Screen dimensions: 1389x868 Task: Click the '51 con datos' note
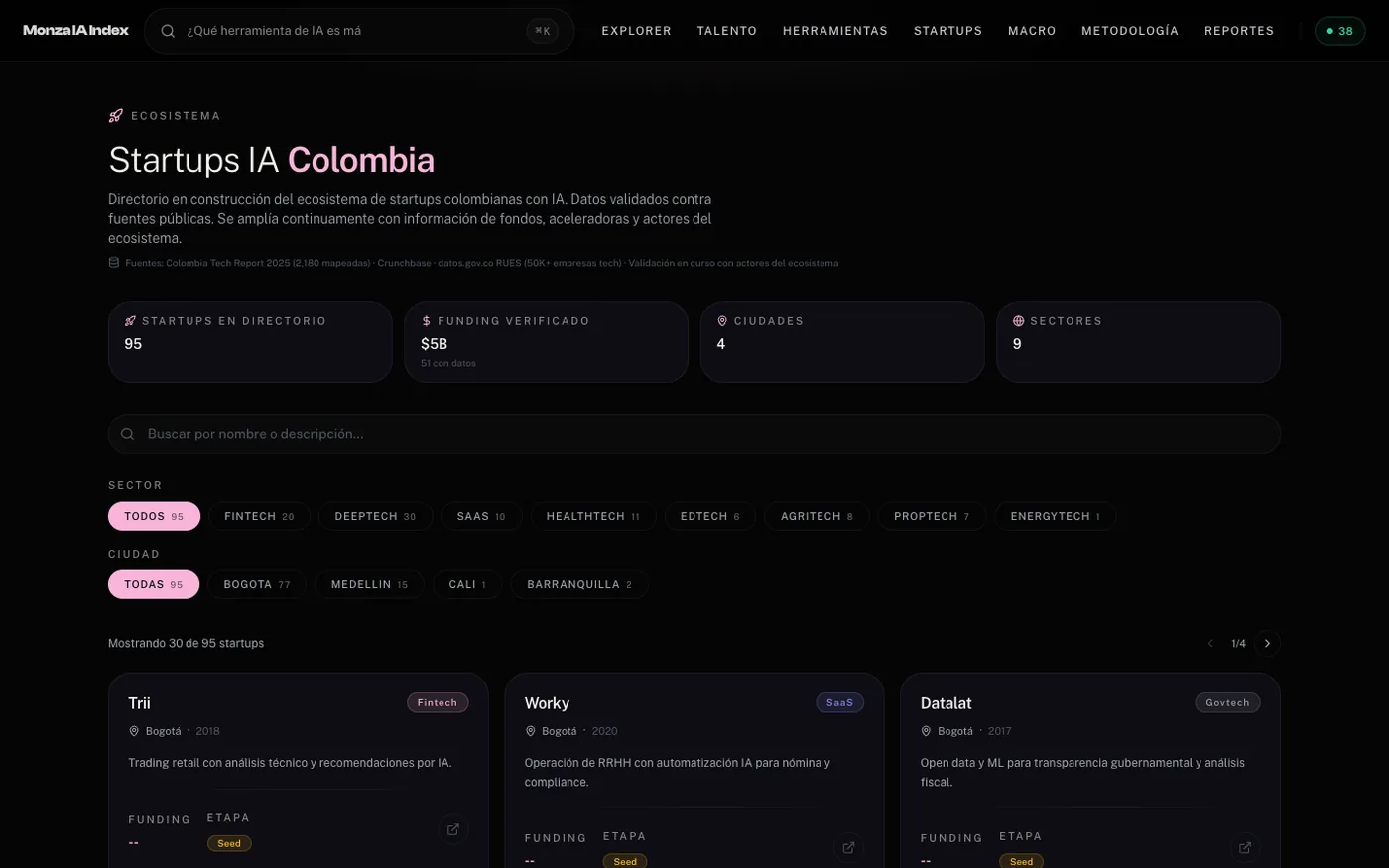point(448,363)
